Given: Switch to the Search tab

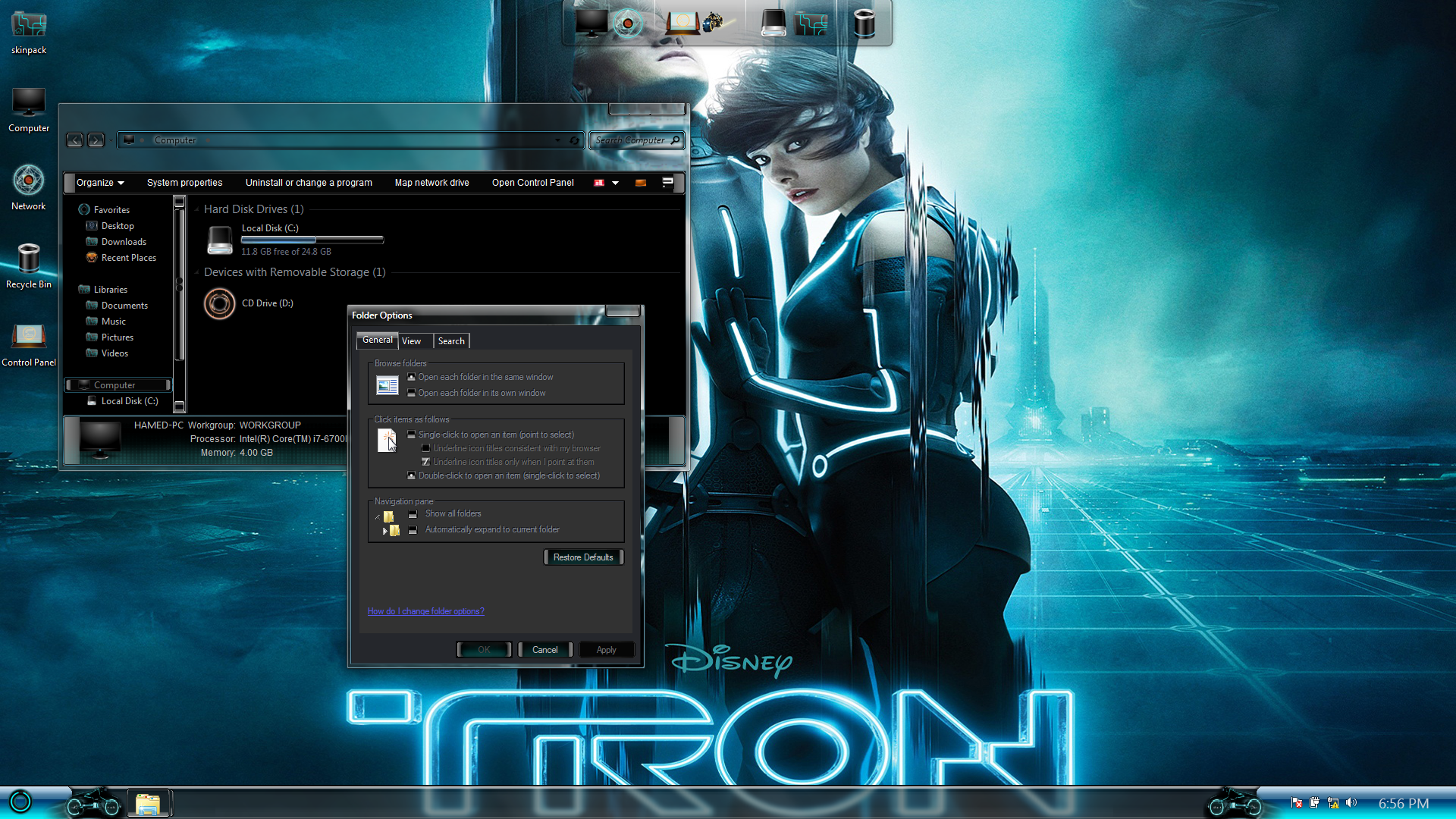Looking at the screenshot, I should click(451, 341).
